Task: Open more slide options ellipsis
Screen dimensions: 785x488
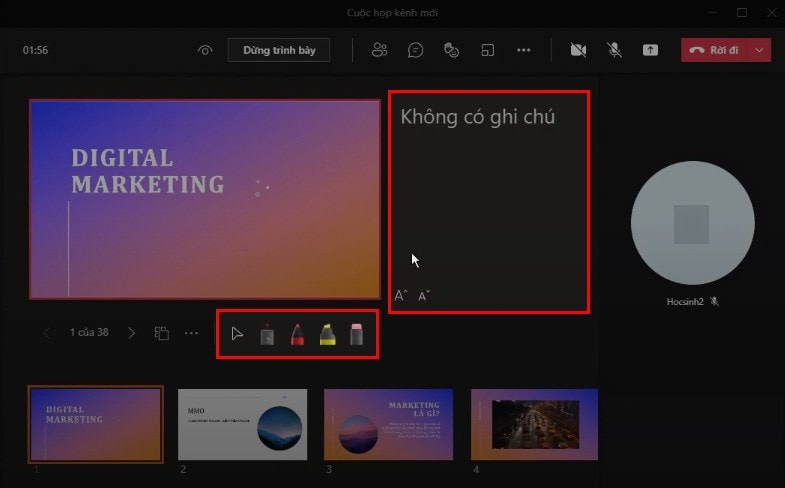Action: click(x=191, y=333)
